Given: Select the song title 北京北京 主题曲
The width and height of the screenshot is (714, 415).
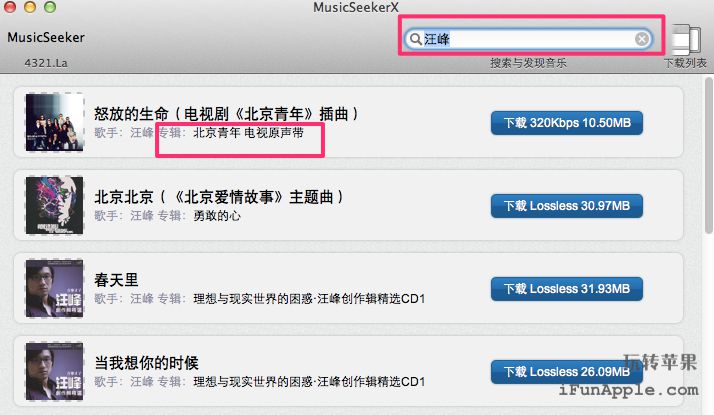Looking at the screenshot, I should point(219,197).
